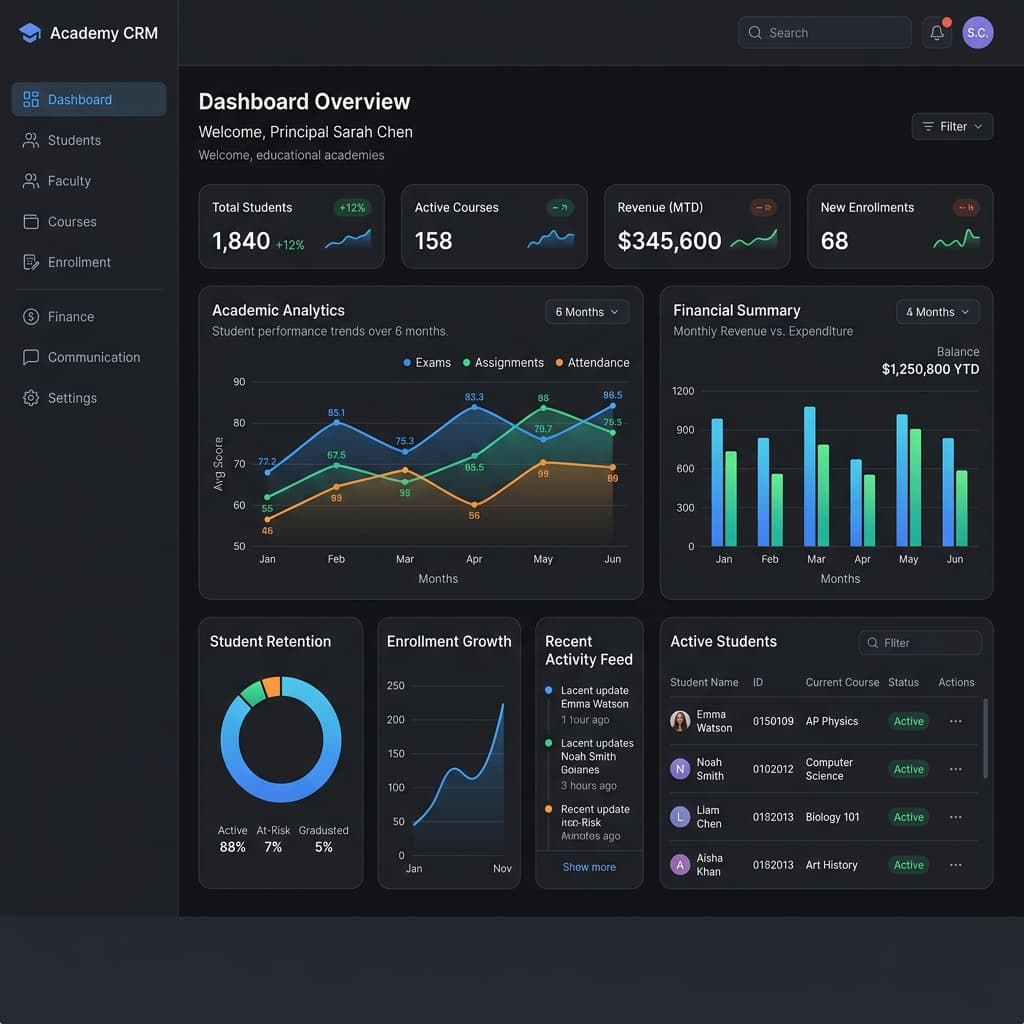Click the magnifier icon in Search

click(755, 33)
